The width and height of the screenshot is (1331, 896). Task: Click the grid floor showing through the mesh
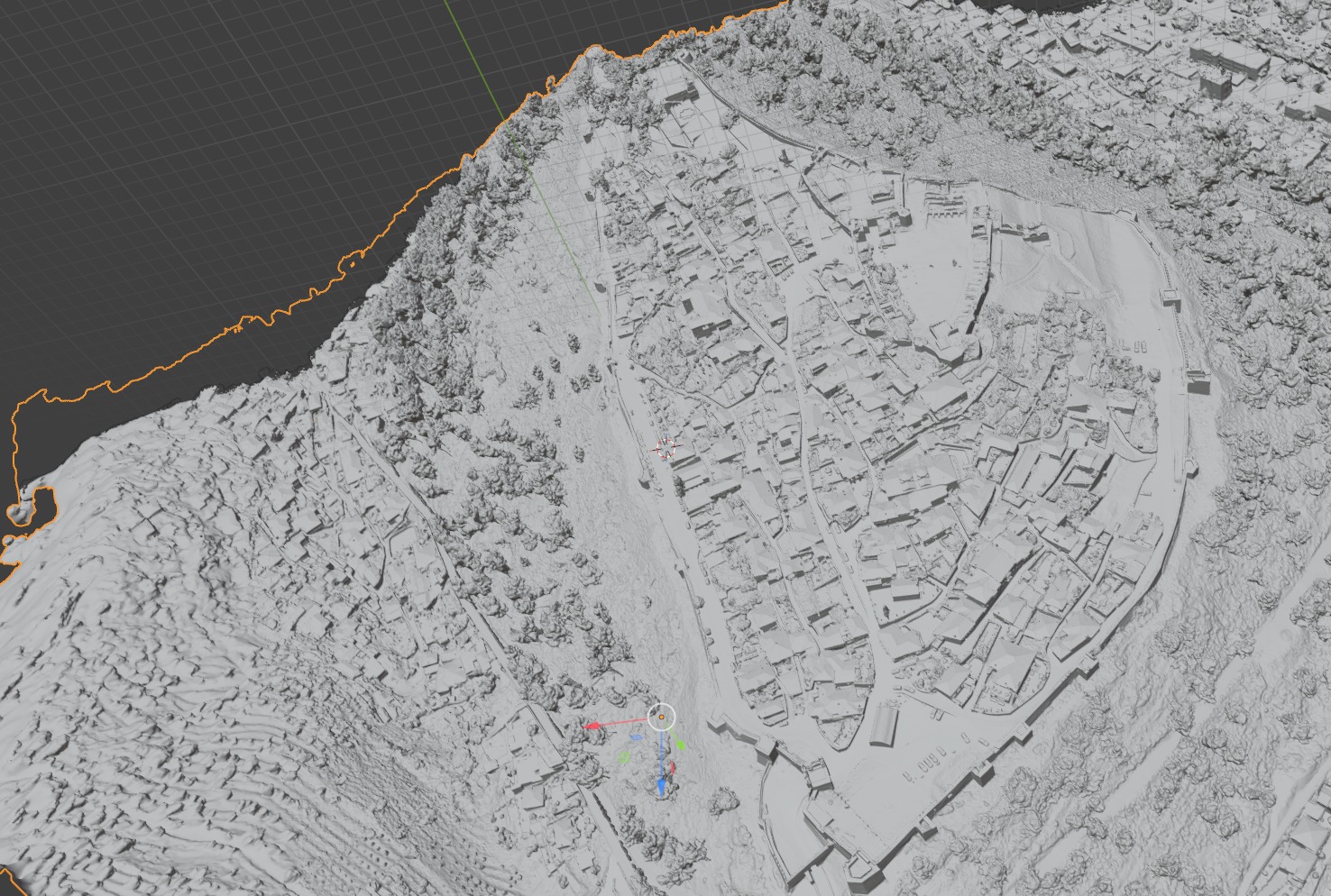pos(559,225)
